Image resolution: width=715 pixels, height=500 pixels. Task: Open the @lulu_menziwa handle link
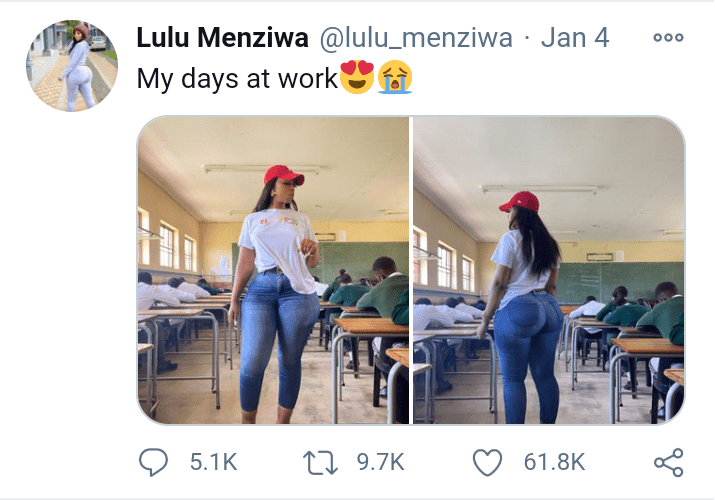[416, 38]
